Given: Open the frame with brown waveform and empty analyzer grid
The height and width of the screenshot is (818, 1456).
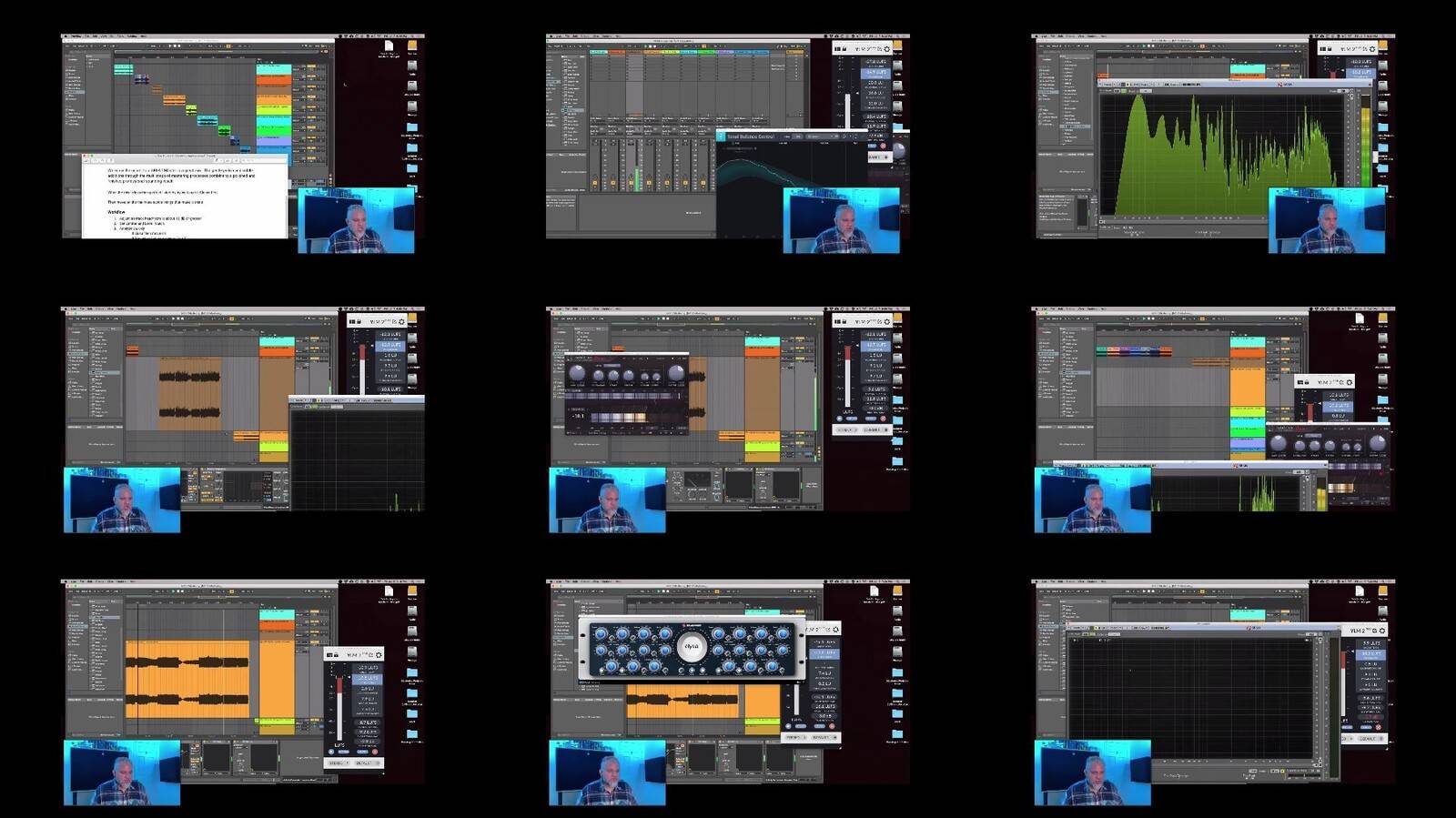Looking at the screenshot, I should 243,420.
